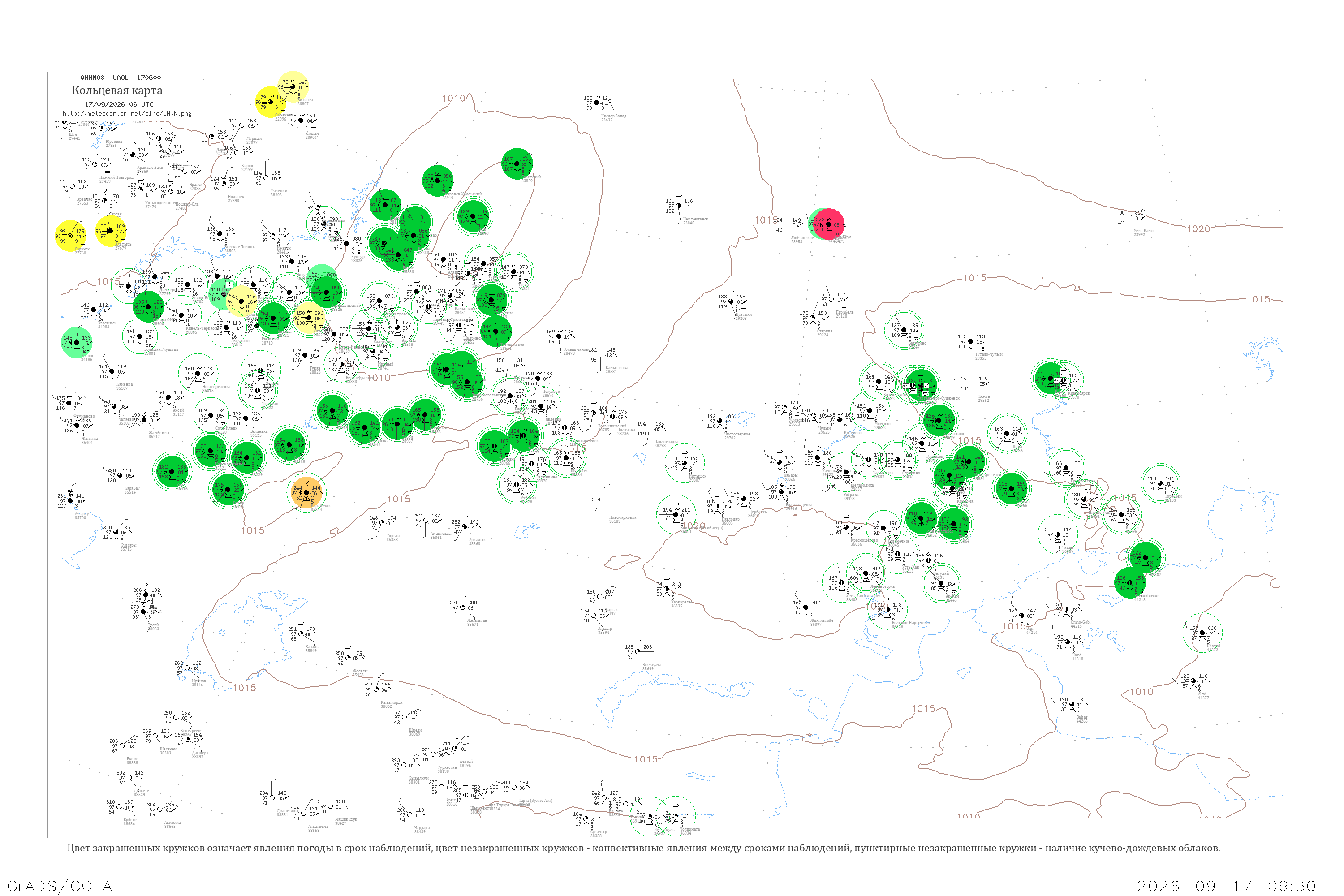Click the 17/09/2026 06 UTC date label
Image resolution: width=1344 pixels, height=896 pixels.
click(x=119, y=104)
